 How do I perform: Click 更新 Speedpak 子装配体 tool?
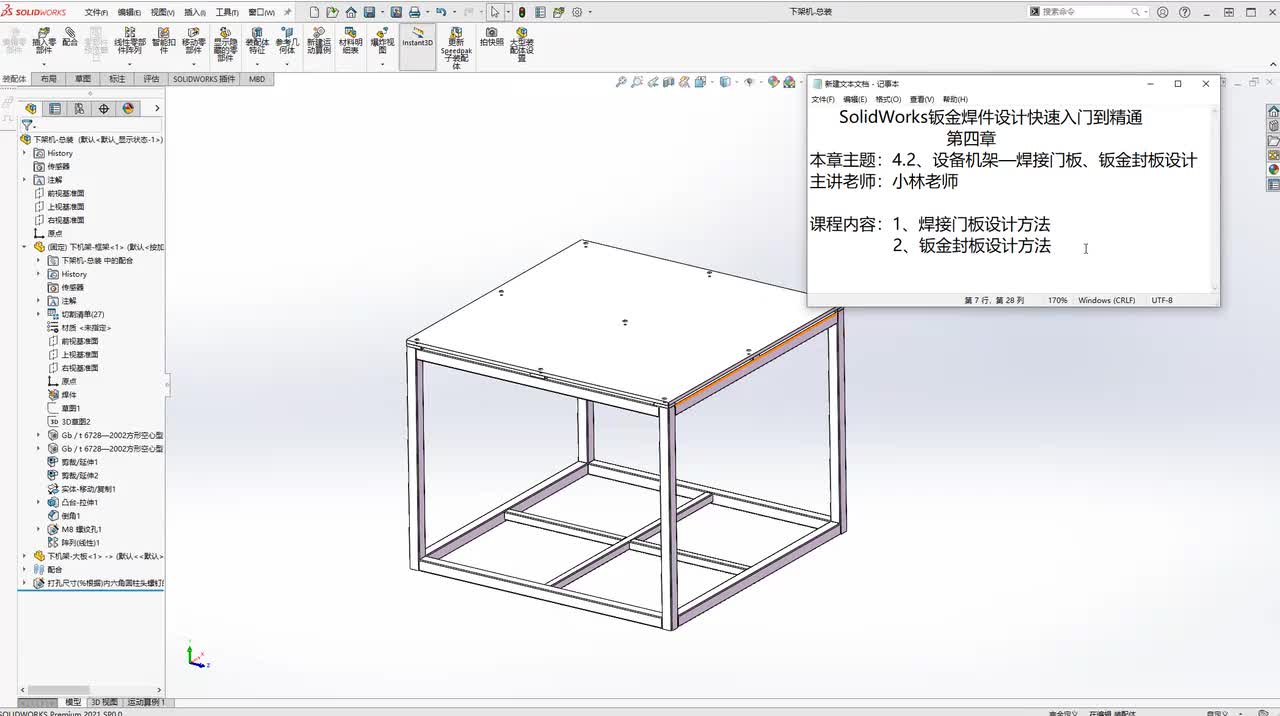457,48
